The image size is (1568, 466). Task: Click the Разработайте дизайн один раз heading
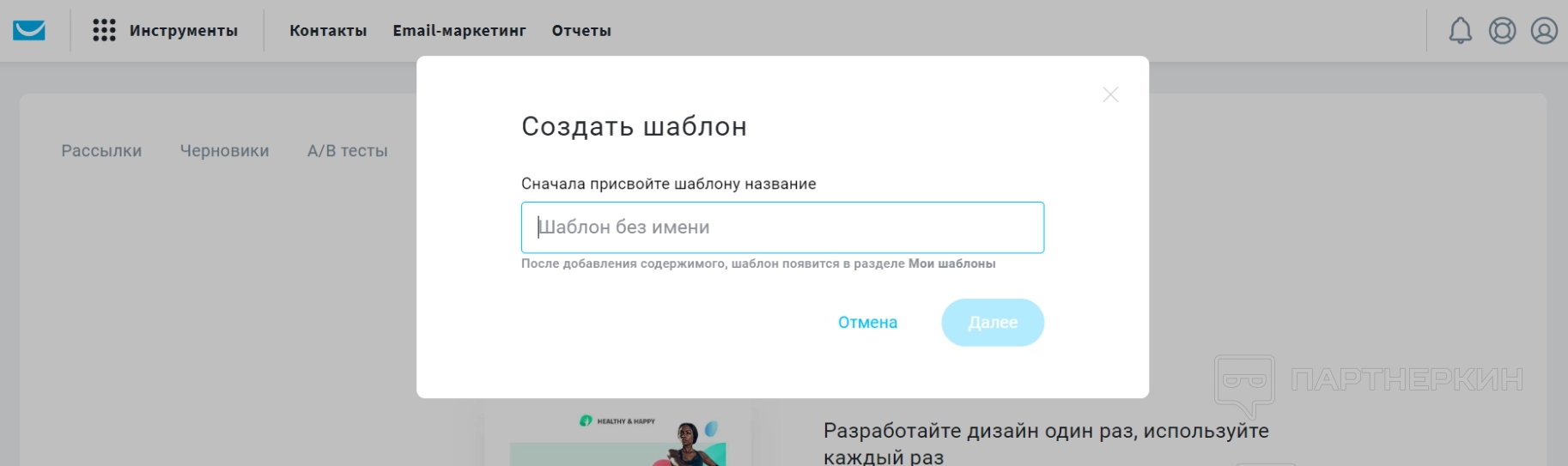click(1046, 443)
